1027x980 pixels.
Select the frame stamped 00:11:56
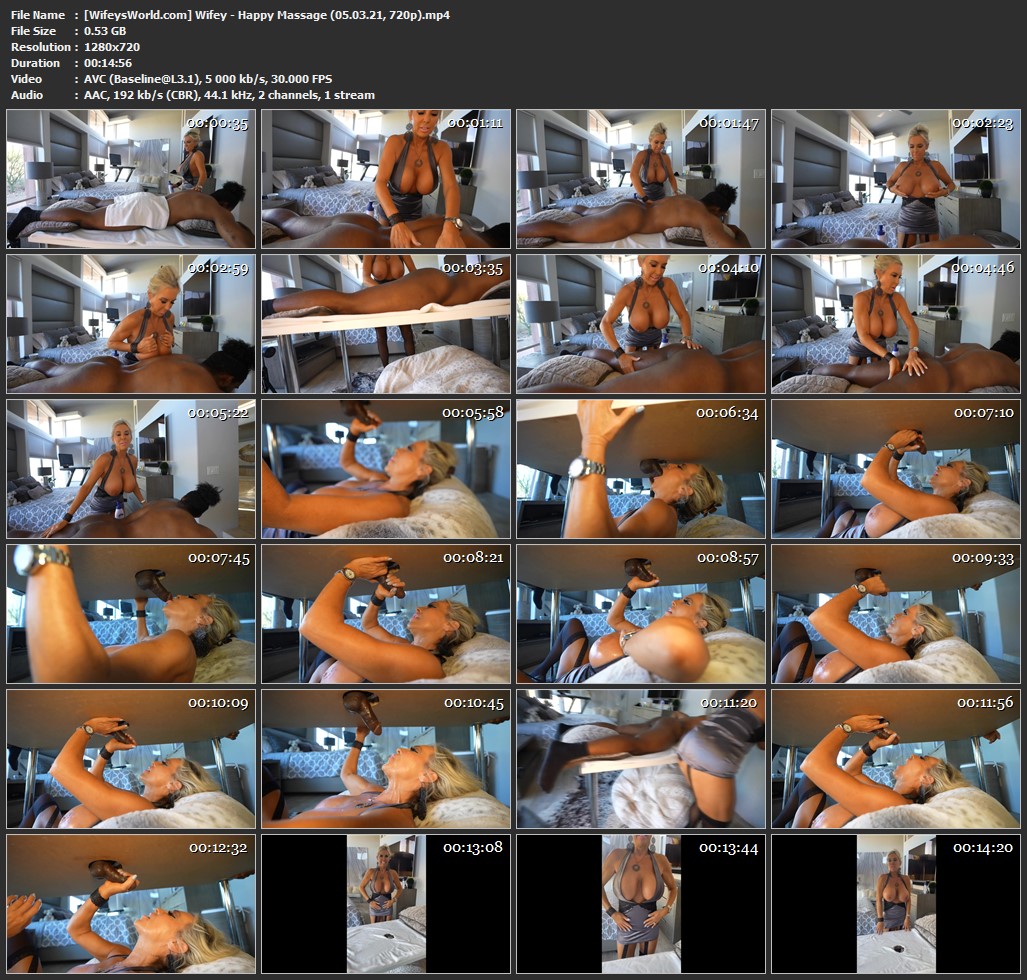[896, 759]
